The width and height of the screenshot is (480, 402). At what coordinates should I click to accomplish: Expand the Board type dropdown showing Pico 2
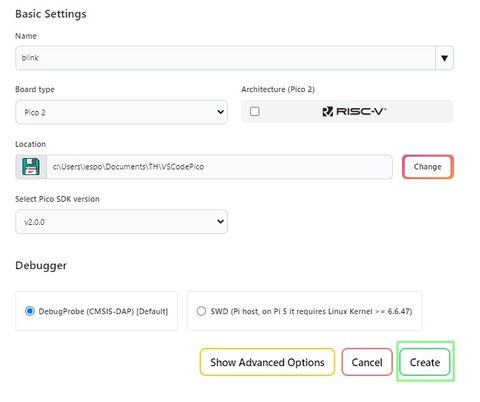click(121, 112)
